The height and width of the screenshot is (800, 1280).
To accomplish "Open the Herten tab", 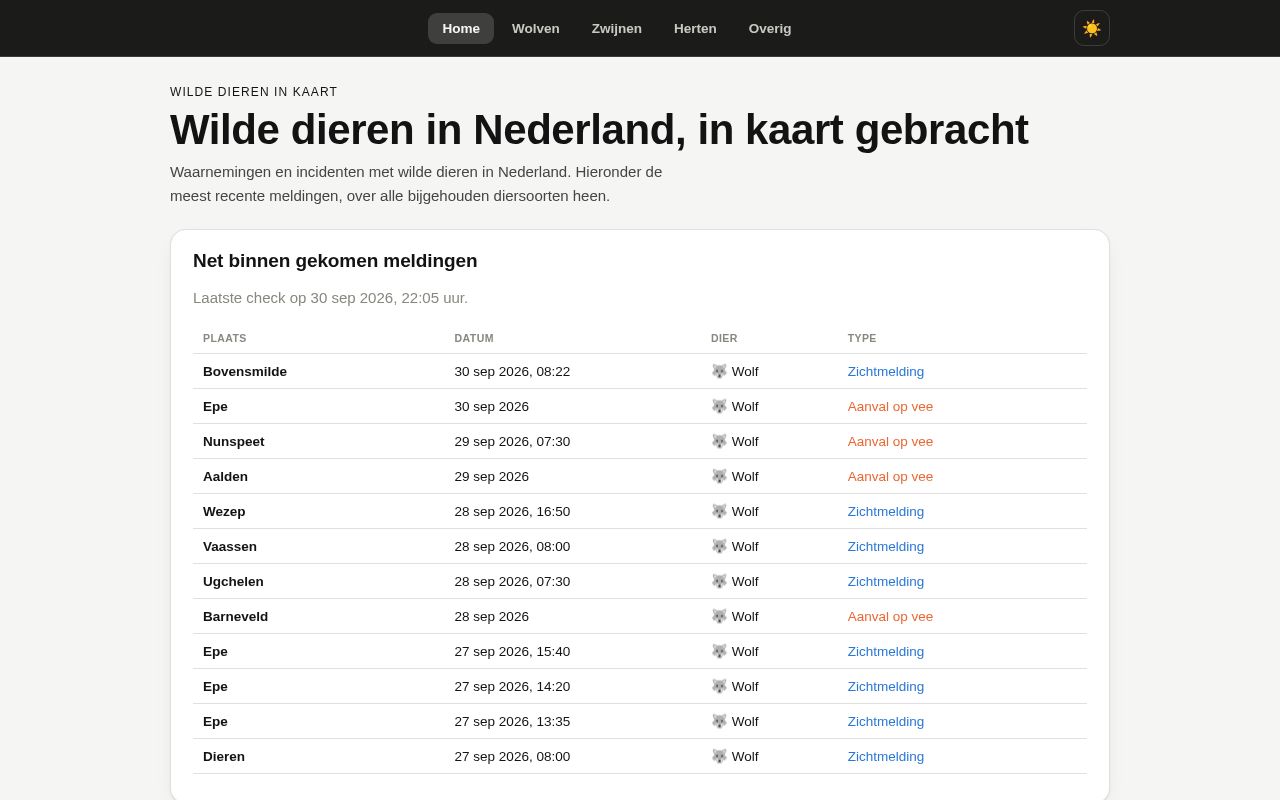I will tap(695, 28).
